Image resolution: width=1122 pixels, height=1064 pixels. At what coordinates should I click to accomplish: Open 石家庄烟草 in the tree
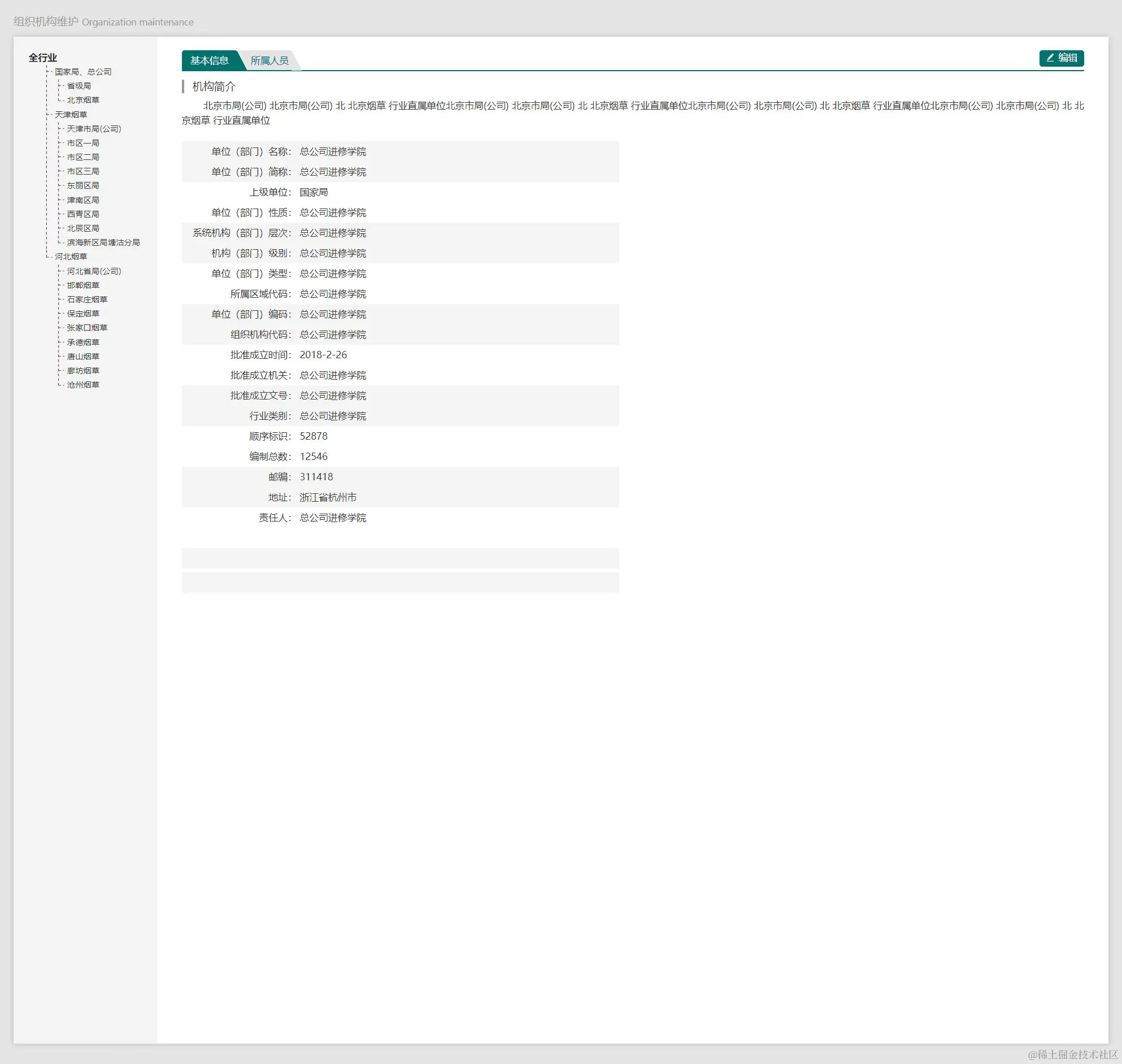click(x=87, y=300)
